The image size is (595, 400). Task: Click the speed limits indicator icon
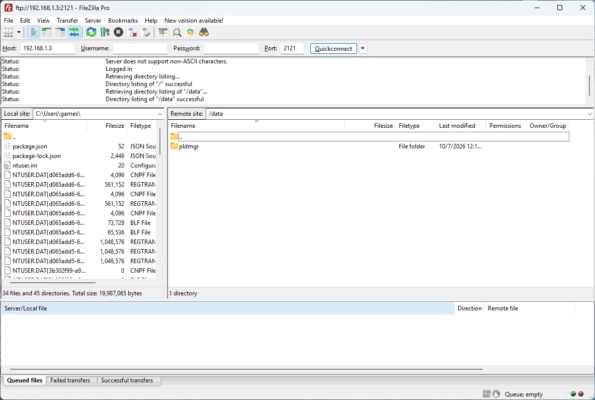click(496, 394)
